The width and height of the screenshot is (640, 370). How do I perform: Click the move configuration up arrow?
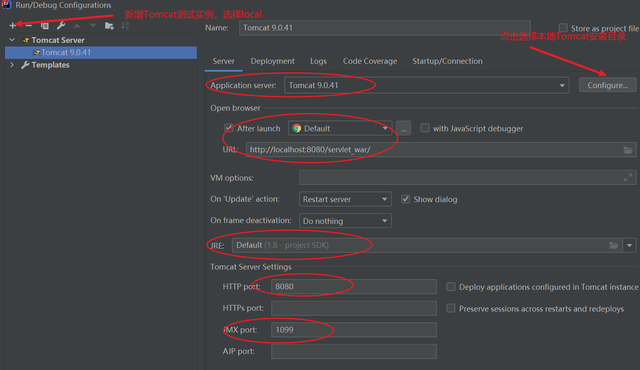(77, 26)
